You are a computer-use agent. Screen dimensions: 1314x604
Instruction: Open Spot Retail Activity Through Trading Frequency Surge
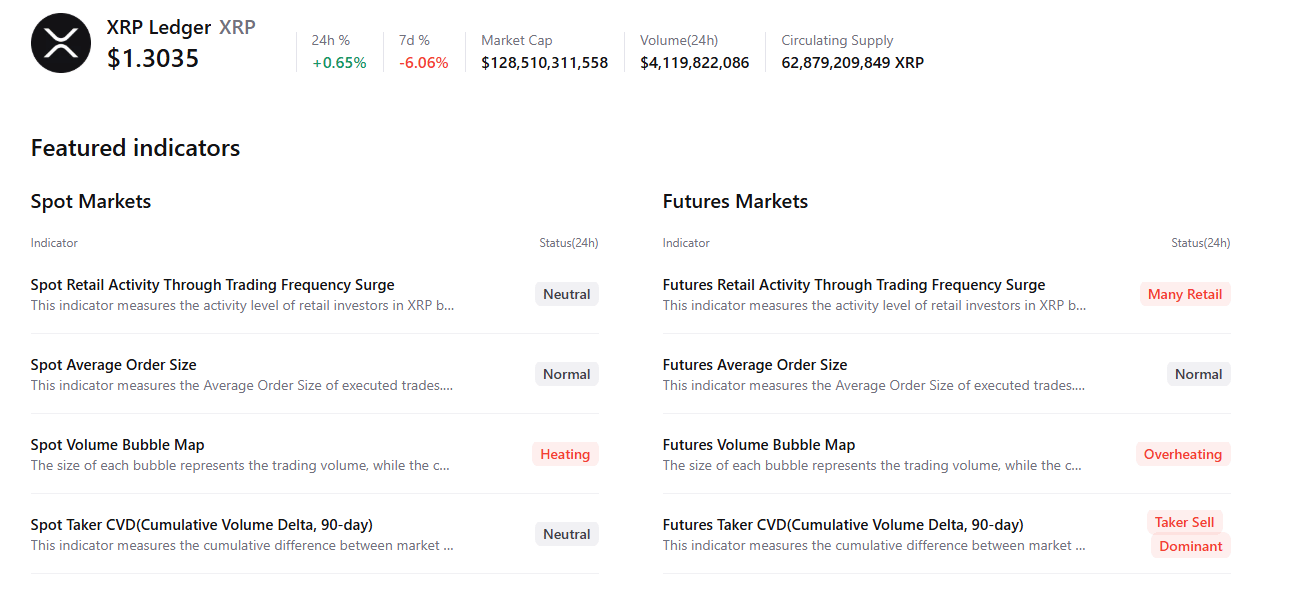click(213, 285)
